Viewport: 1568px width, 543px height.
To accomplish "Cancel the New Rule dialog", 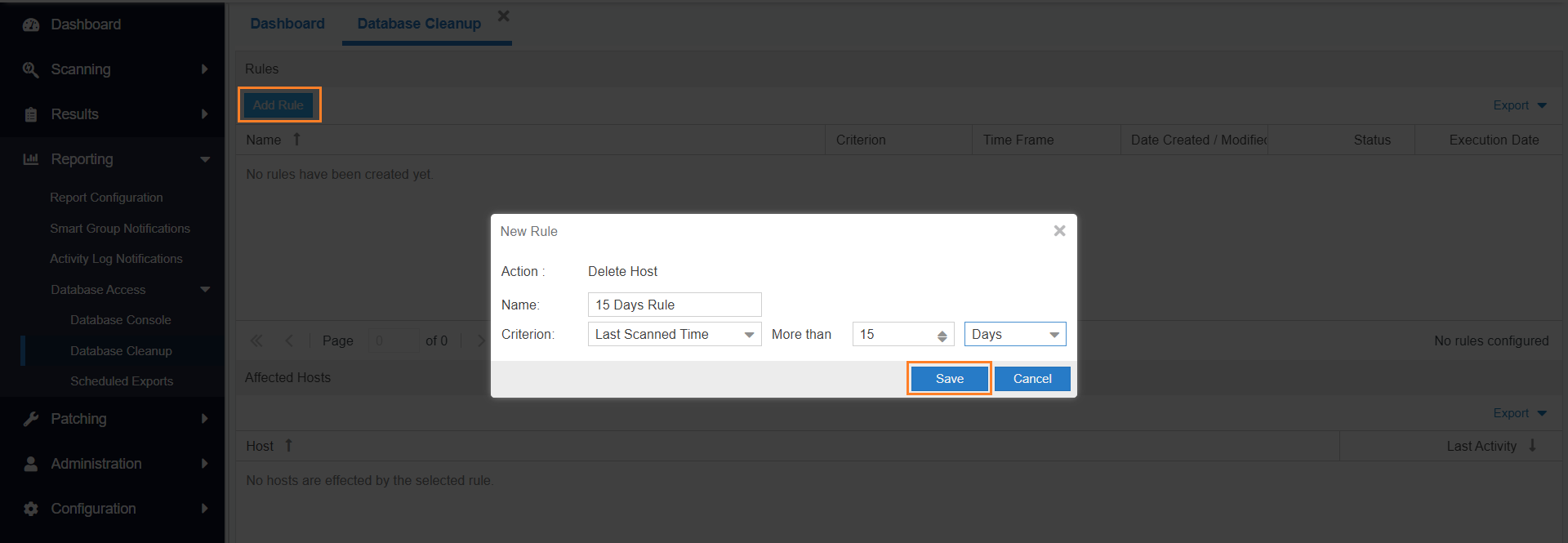I will point(1032,379).
